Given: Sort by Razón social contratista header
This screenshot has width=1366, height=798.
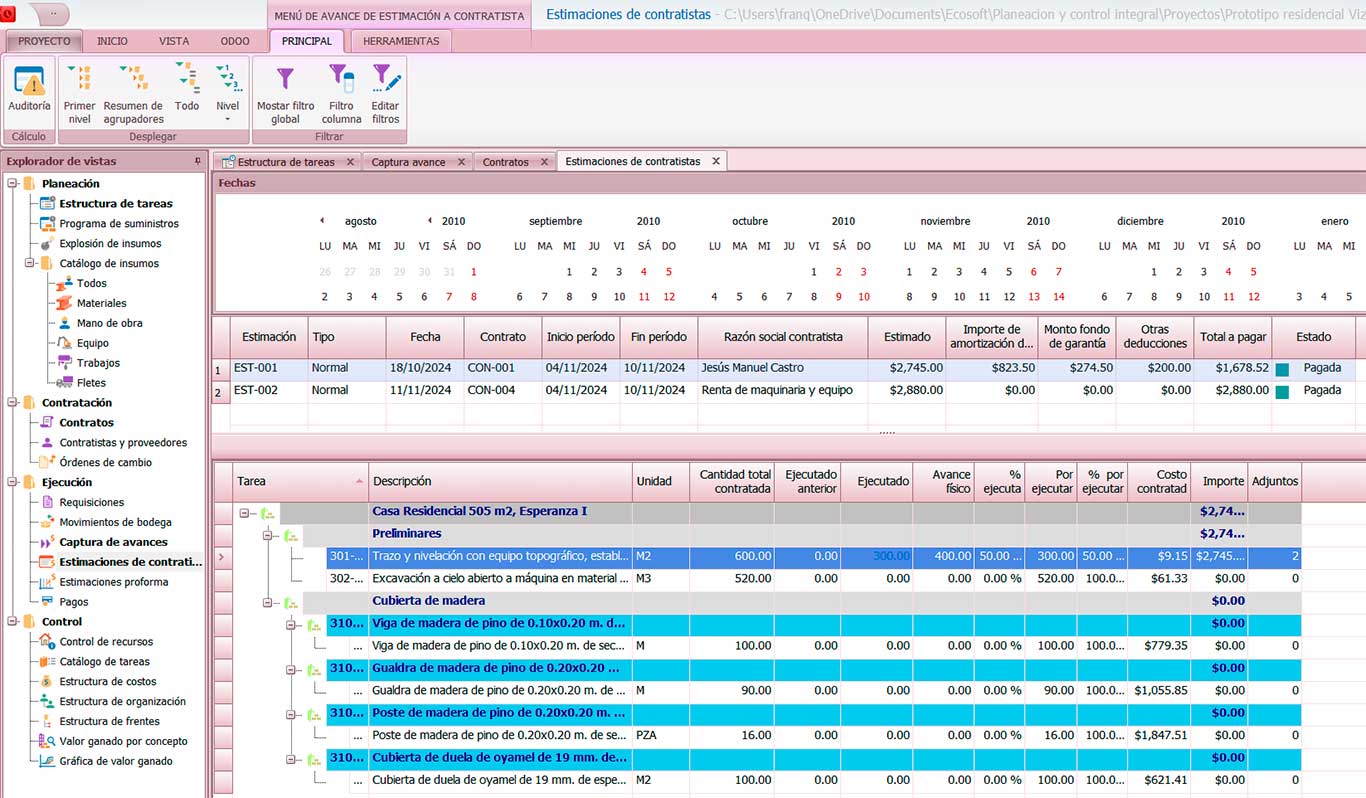Looking at the screenshot, I should point(783,337).
